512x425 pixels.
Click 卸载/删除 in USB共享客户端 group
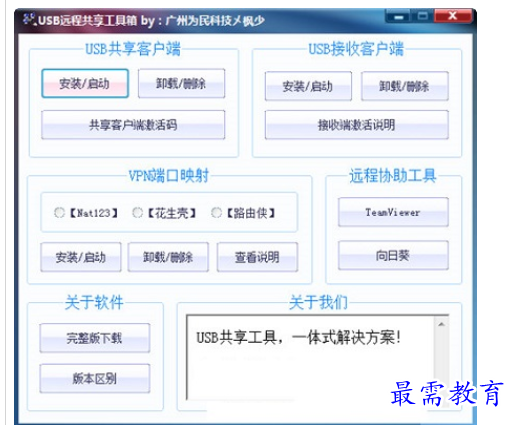click(182, 83)
